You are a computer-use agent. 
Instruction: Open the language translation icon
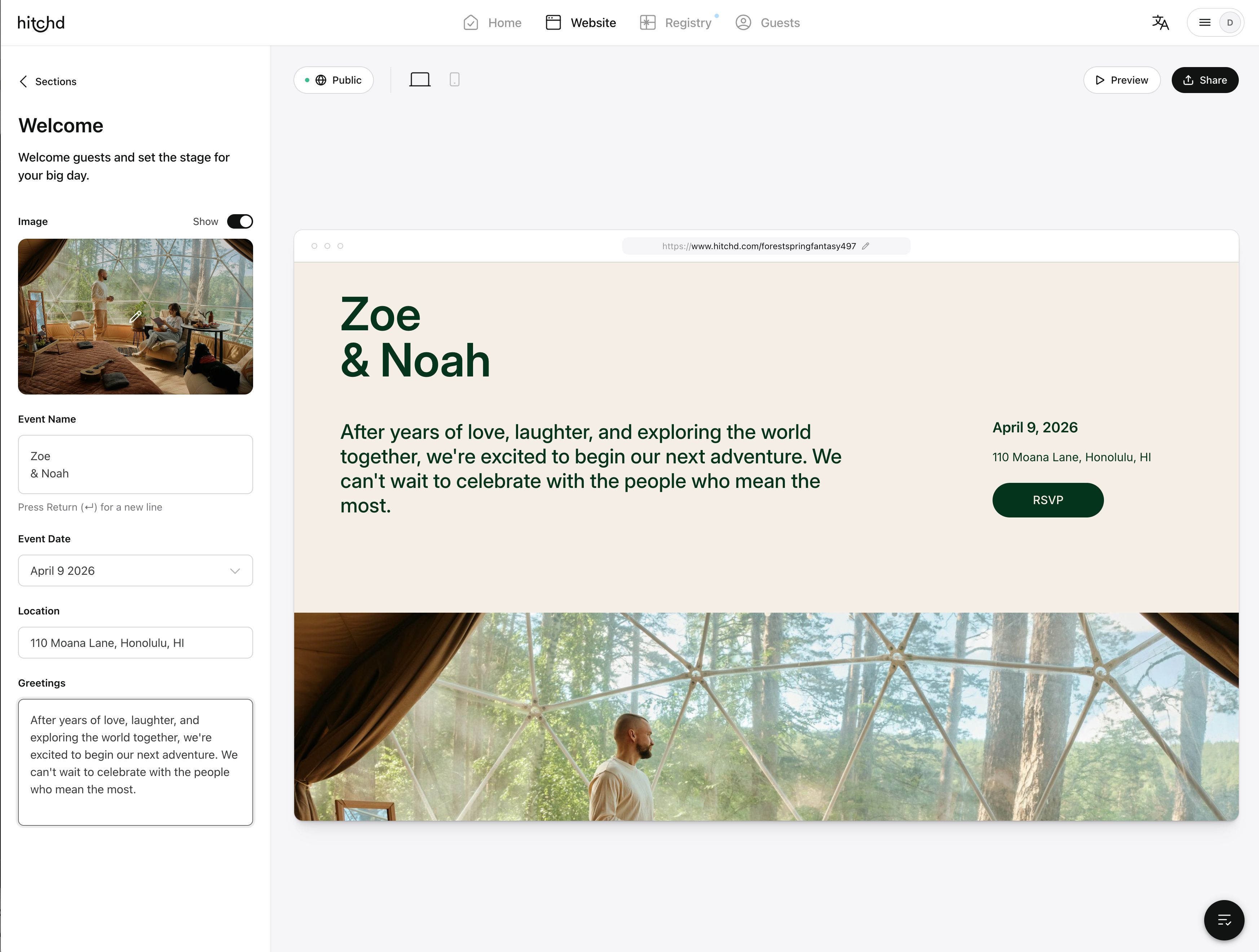point(1160,23)
